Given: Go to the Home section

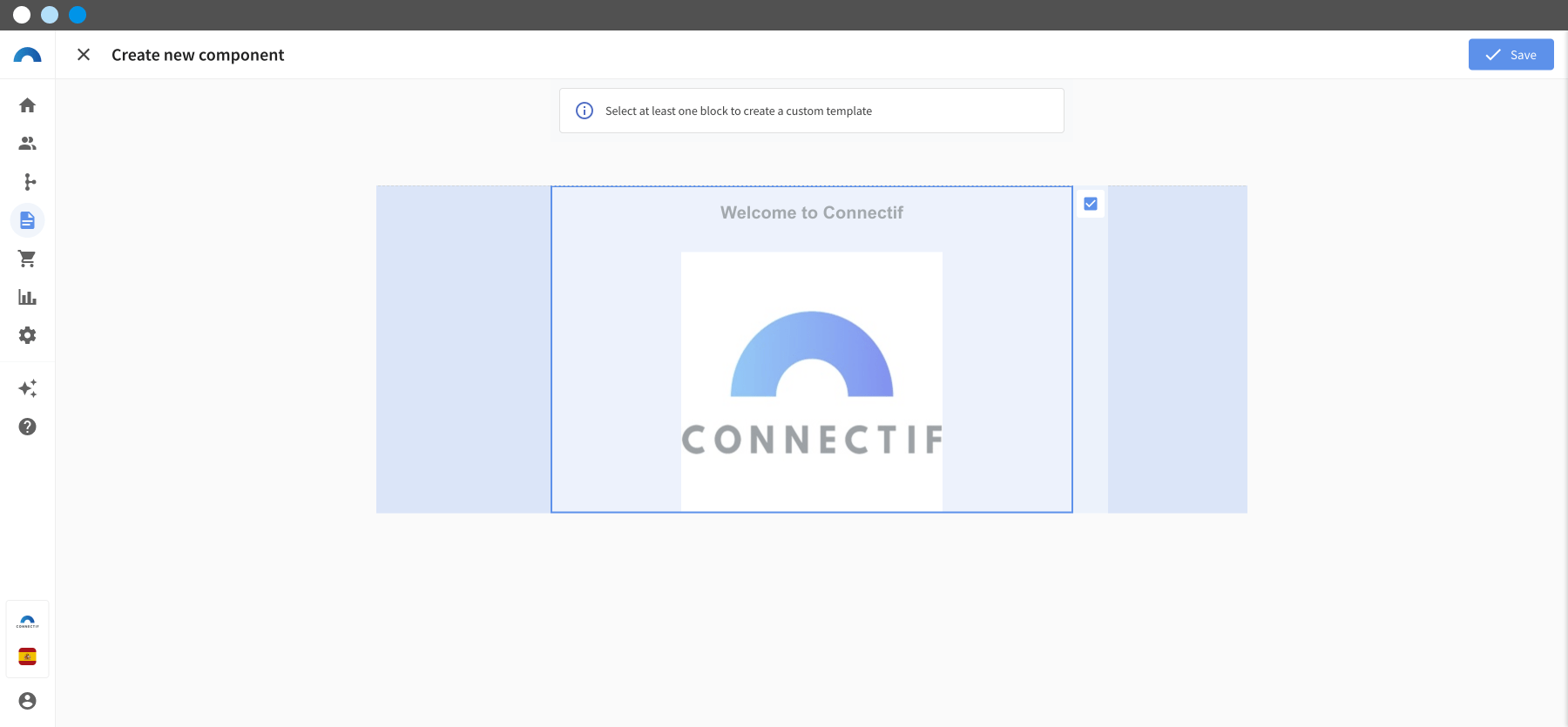Looking at the screenshot, I should tap(27, 105).
